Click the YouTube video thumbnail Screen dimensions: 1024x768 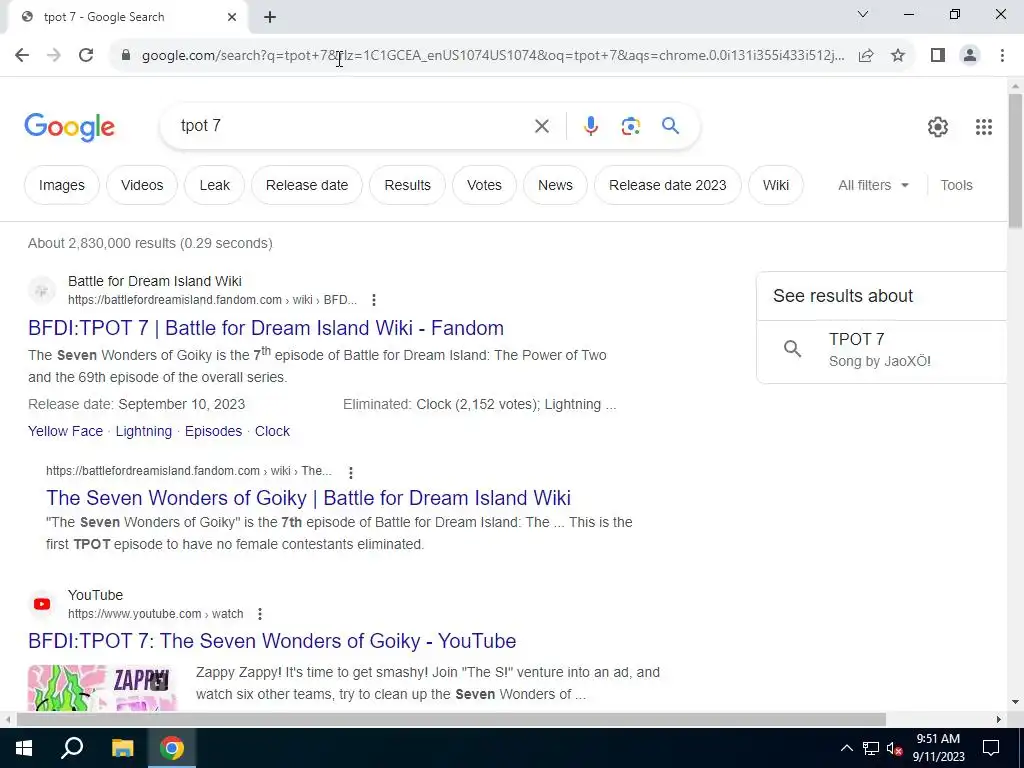tap(102, 688)
